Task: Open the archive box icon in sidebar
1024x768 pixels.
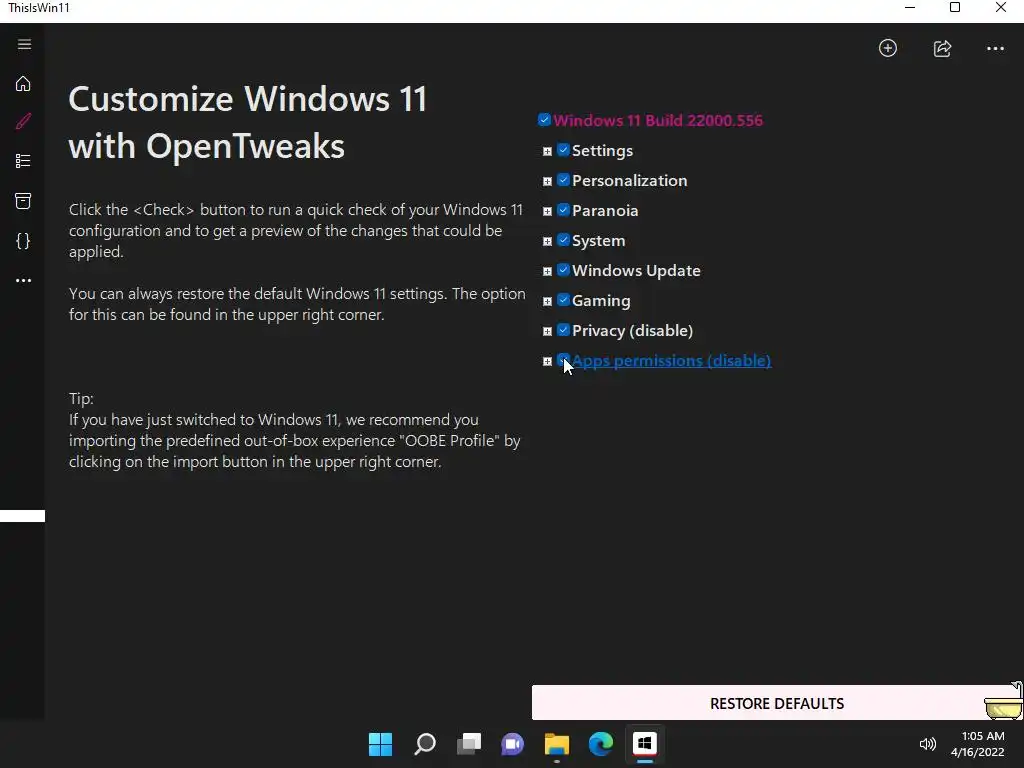Action: [23, 200]
